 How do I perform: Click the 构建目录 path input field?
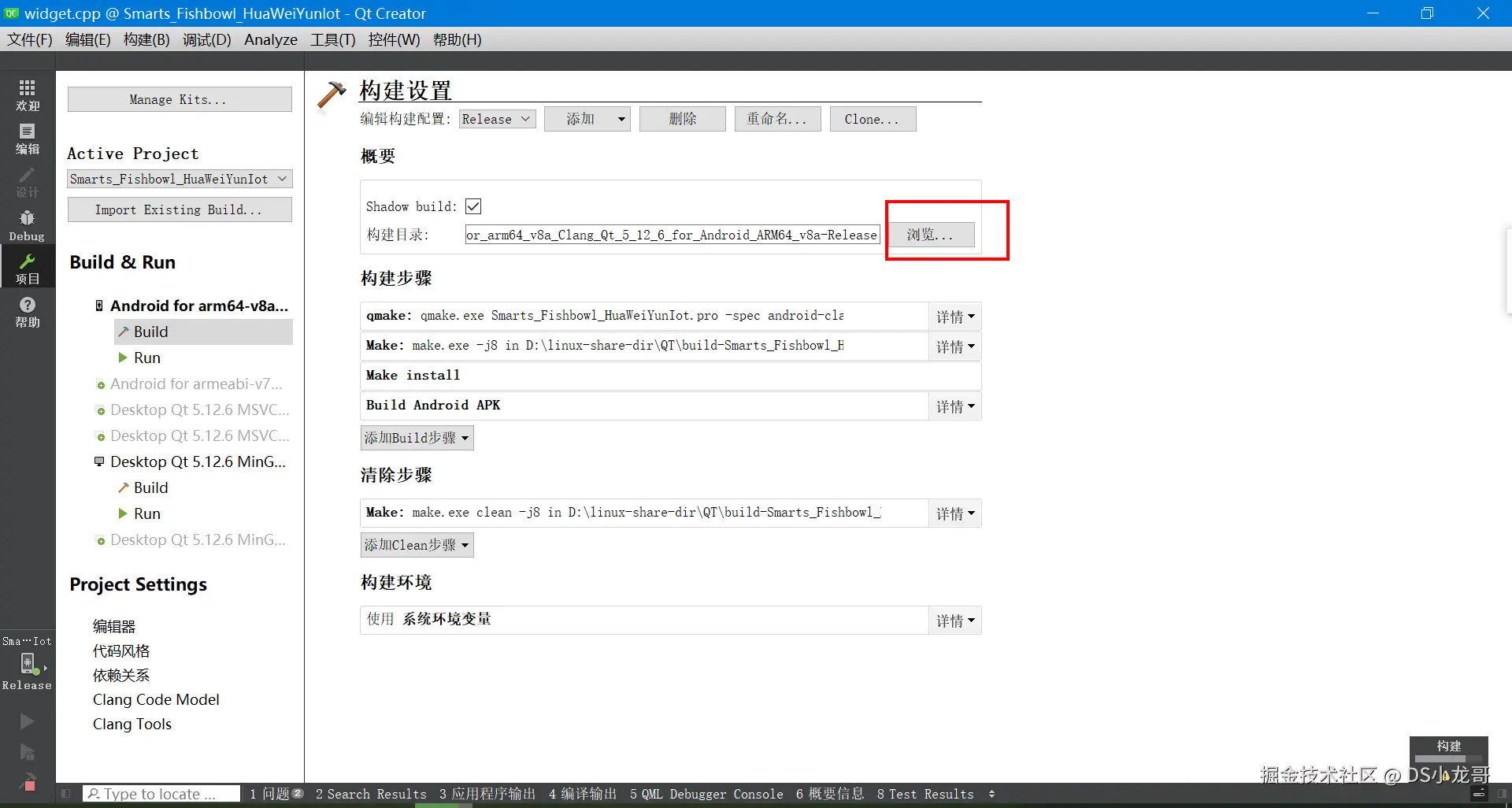coord(673,235)
